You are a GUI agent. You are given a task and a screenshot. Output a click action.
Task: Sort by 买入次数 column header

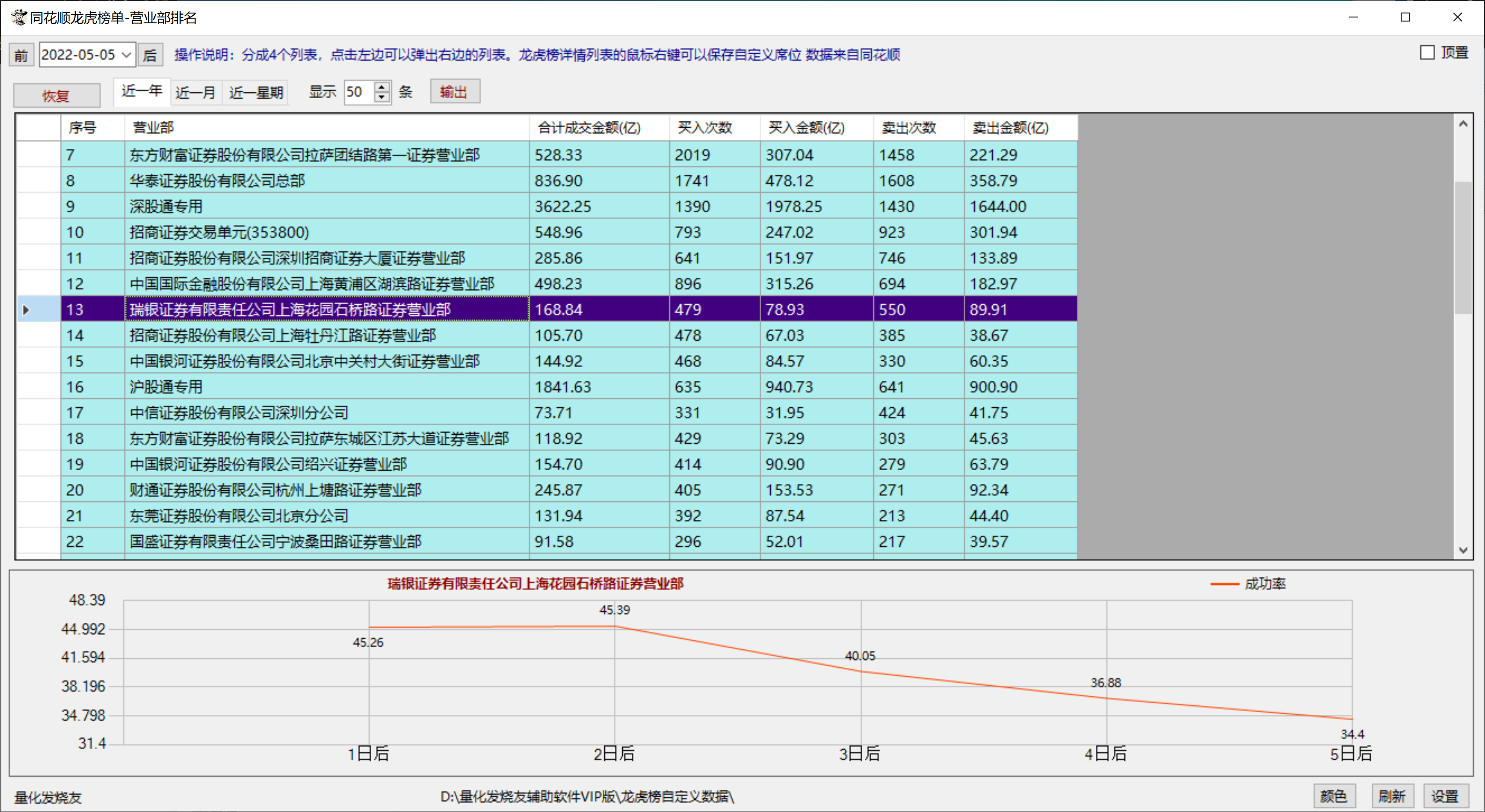(x=715, y=127)
